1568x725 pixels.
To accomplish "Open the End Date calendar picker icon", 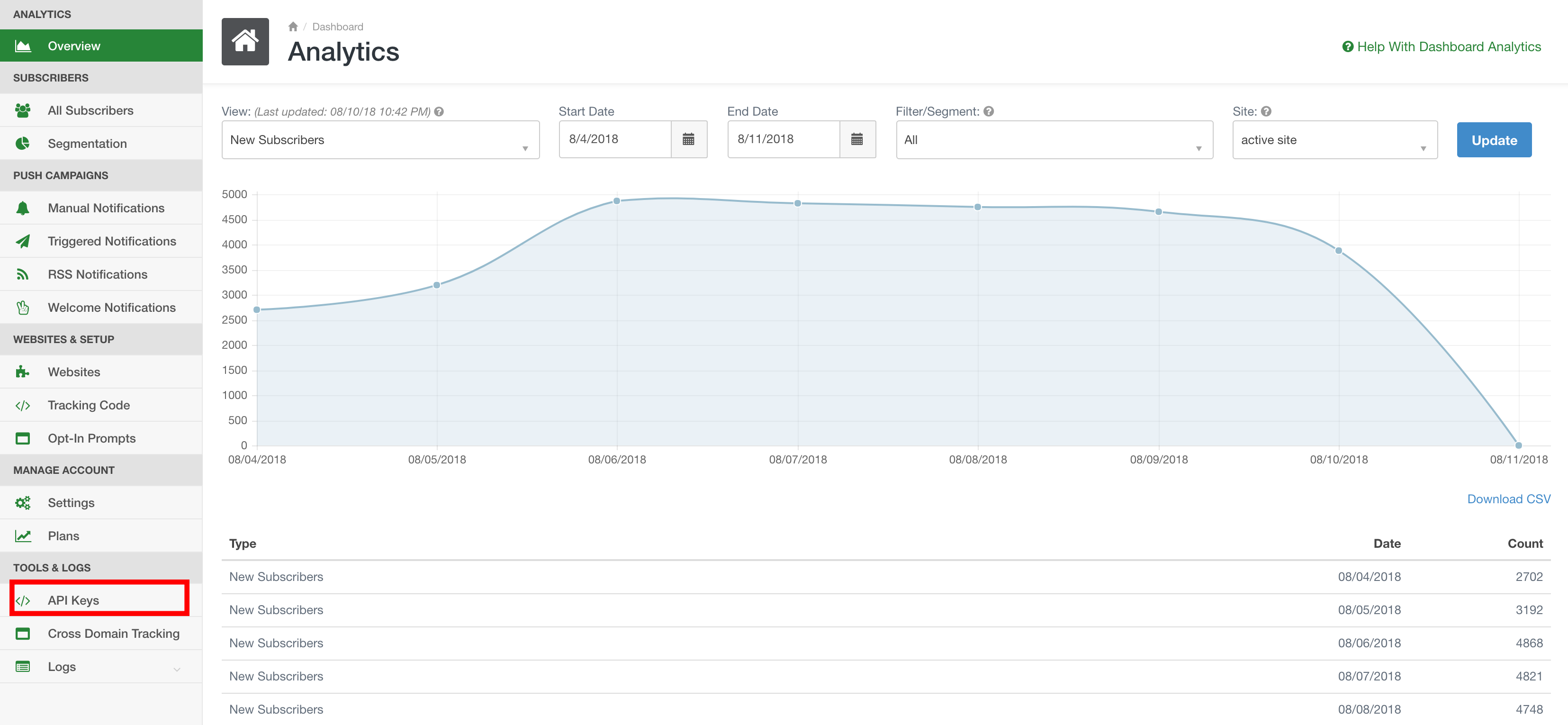I will click(856, 139).
